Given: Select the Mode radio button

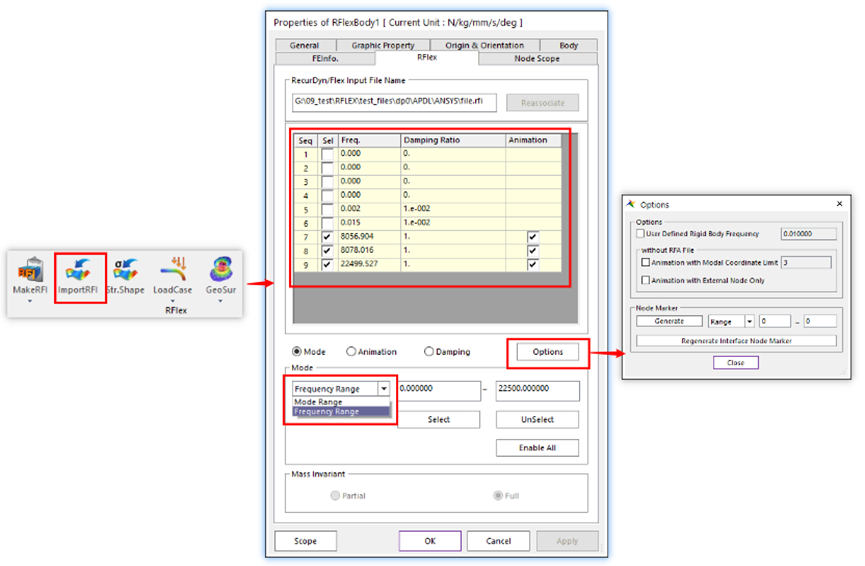Looking at the screenshot, I should point(297,351).
